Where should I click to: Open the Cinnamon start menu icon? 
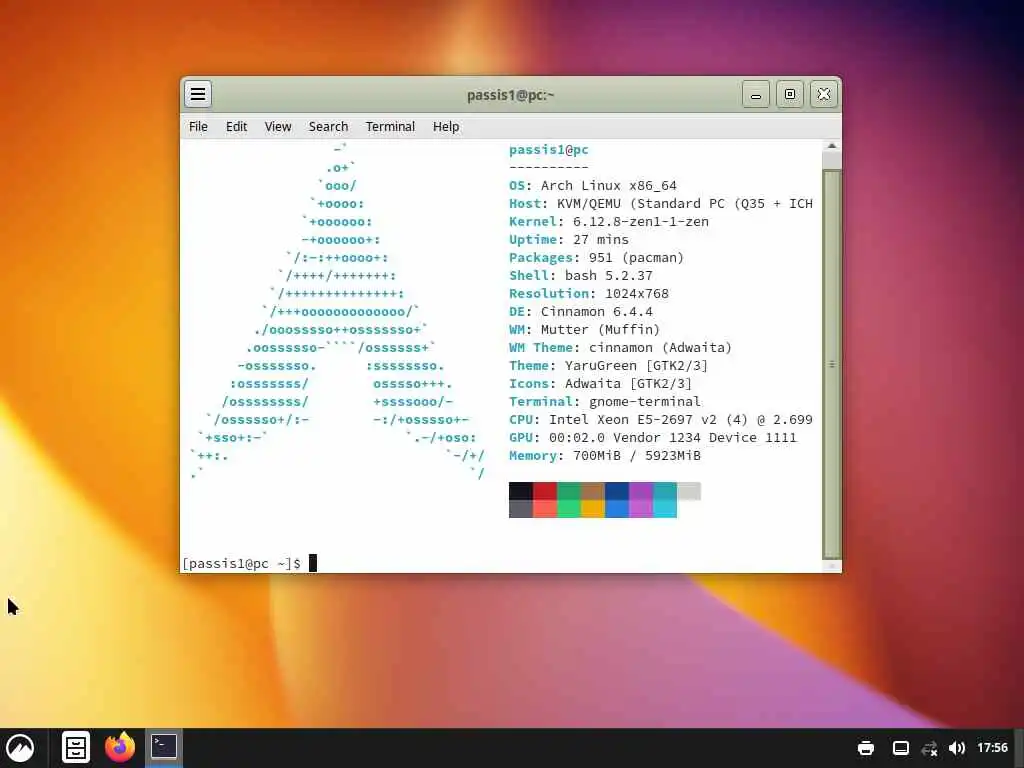click(20, 748)
